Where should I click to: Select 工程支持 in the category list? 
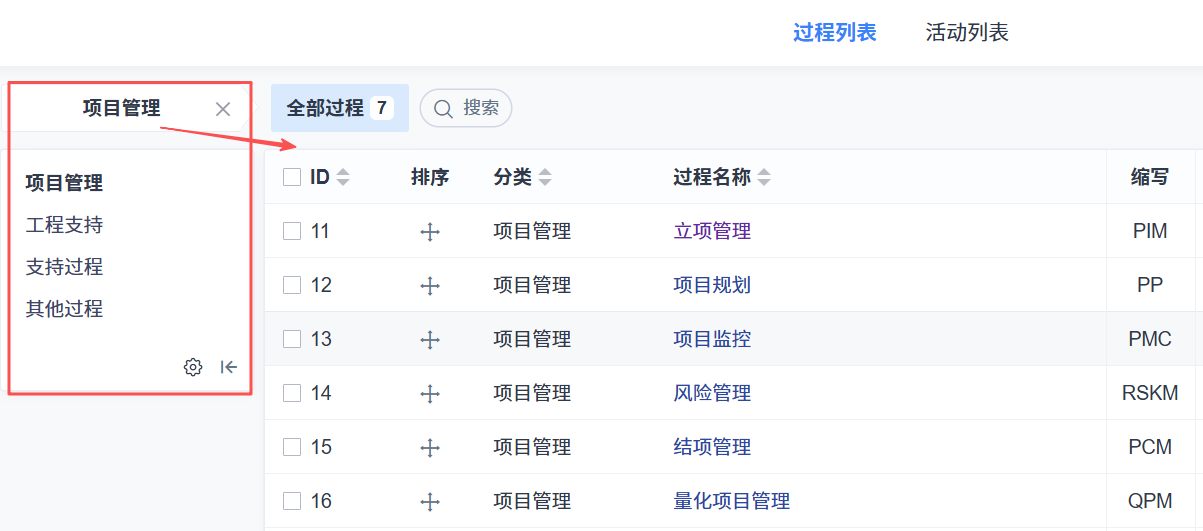coord(64,225)
